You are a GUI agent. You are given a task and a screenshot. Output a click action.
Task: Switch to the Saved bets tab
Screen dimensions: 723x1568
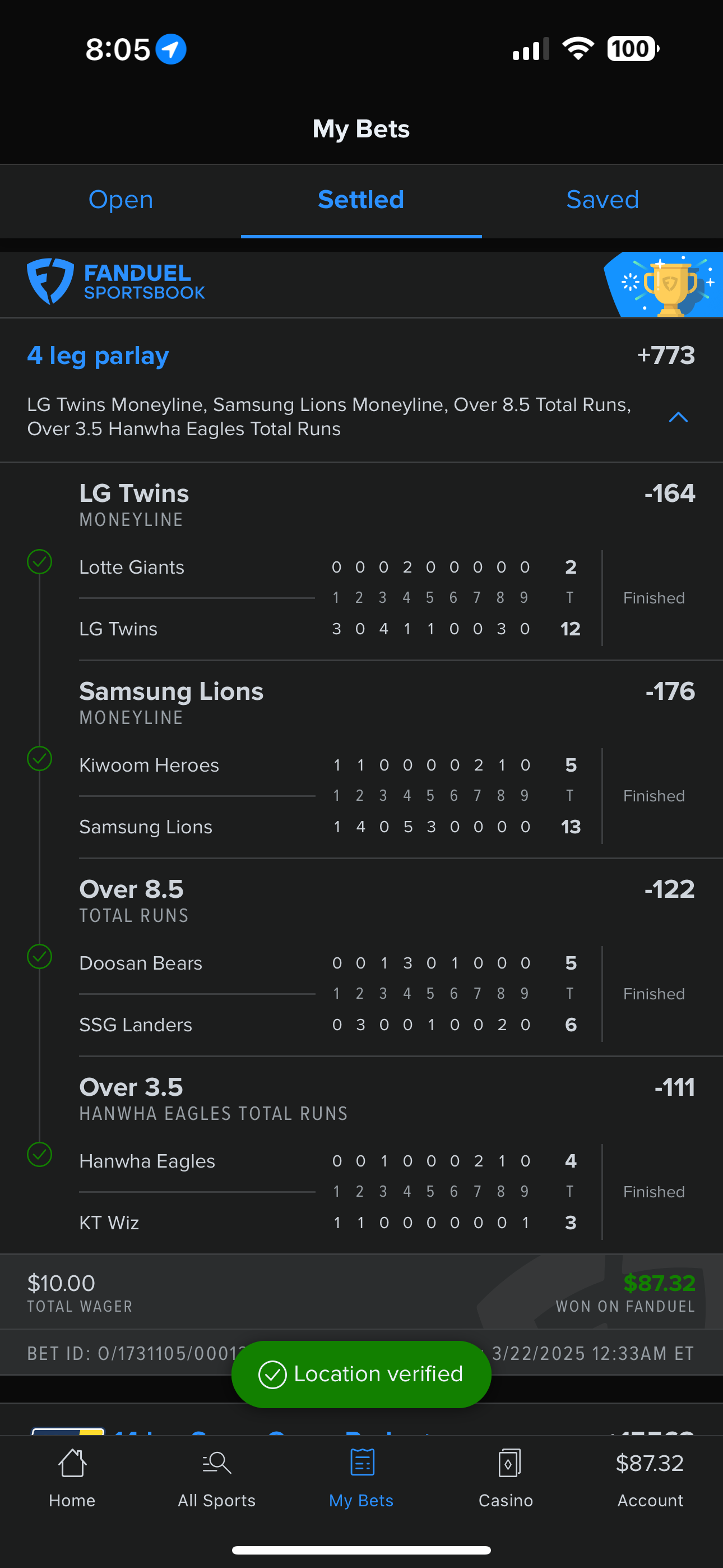click(x=602, y=200)
